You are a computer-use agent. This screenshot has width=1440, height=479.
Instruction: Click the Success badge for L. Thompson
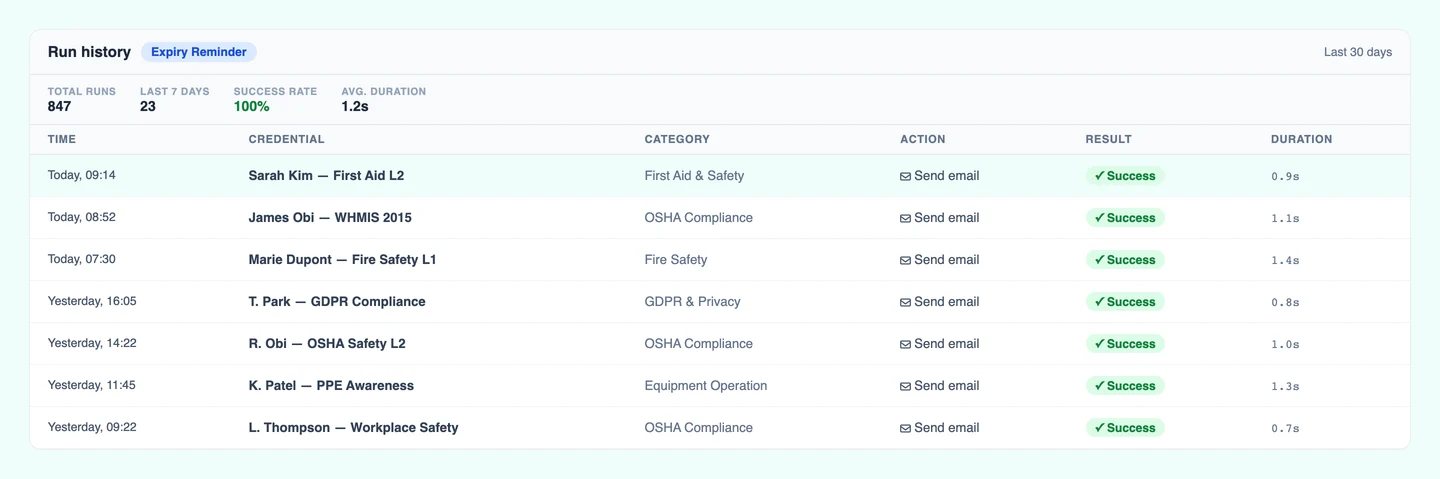click(x=1125, y=428)
